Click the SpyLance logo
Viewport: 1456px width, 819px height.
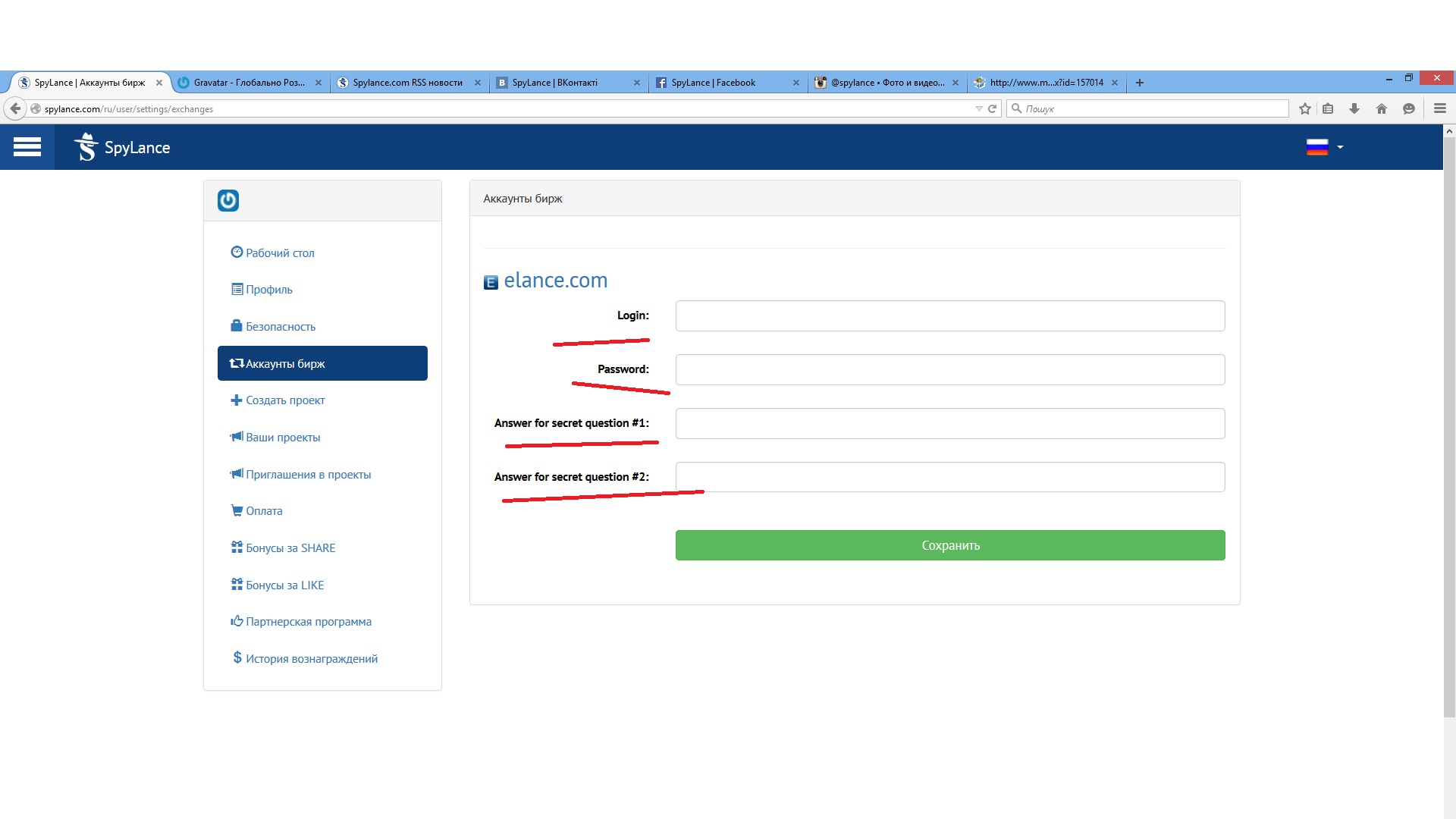click(x=122, y=147)
